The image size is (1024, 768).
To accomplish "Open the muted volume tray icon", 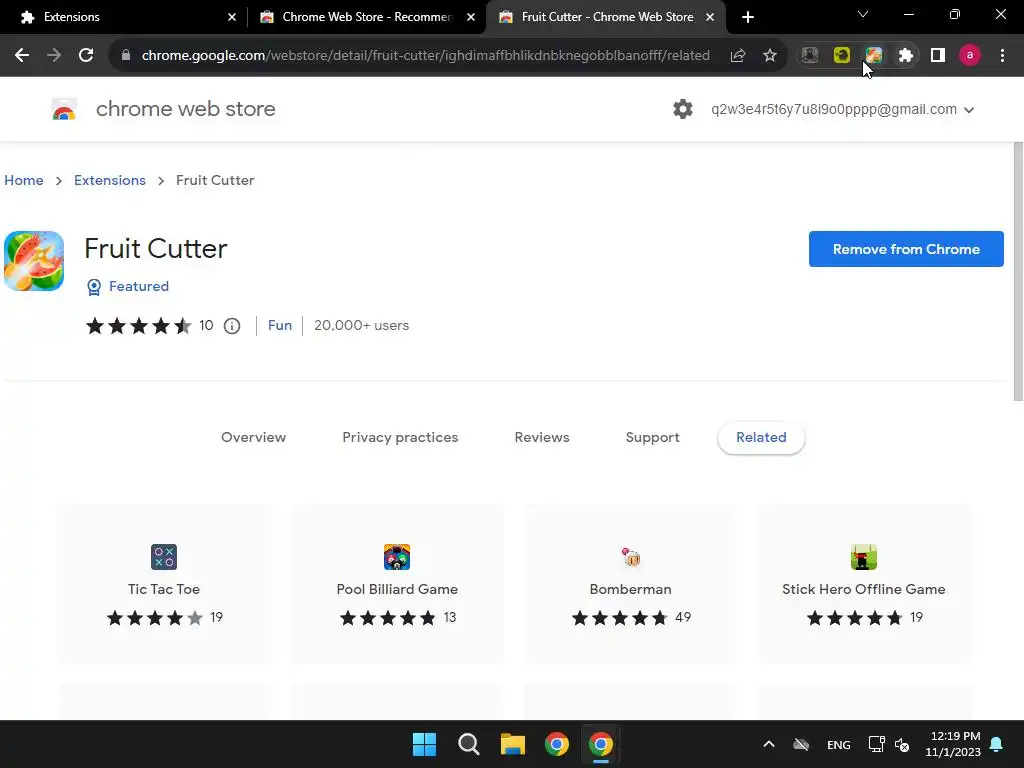I will 903,744.
